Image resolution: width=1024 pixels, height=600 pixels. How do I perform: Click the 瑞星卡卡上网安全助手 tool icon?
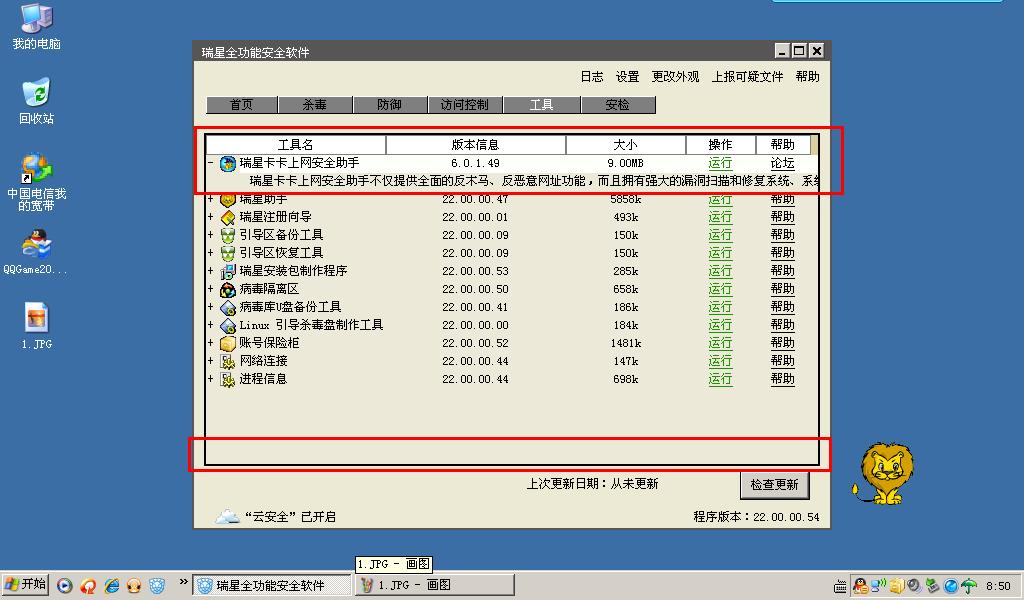coord(227,163)
